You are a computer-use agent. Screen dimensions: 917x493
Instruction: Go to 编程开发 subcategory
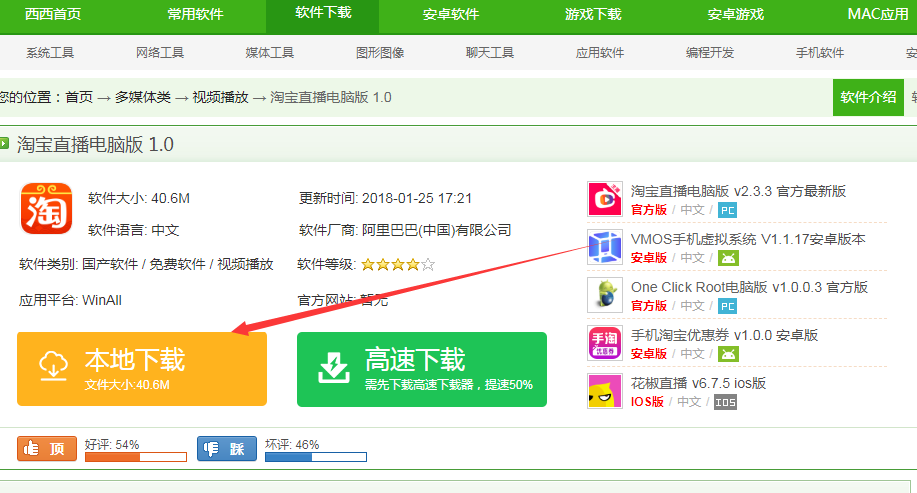point(710,53)
